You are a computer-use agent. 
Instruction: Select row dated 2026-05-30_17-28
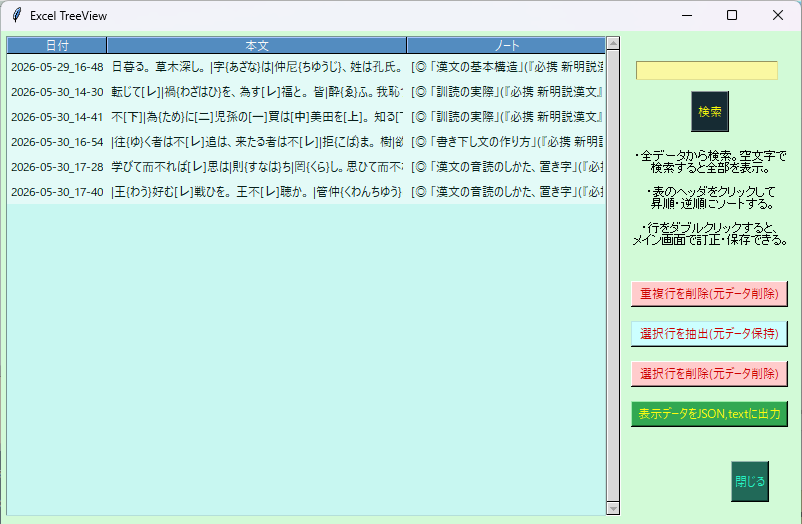click(x=306, y=167)
